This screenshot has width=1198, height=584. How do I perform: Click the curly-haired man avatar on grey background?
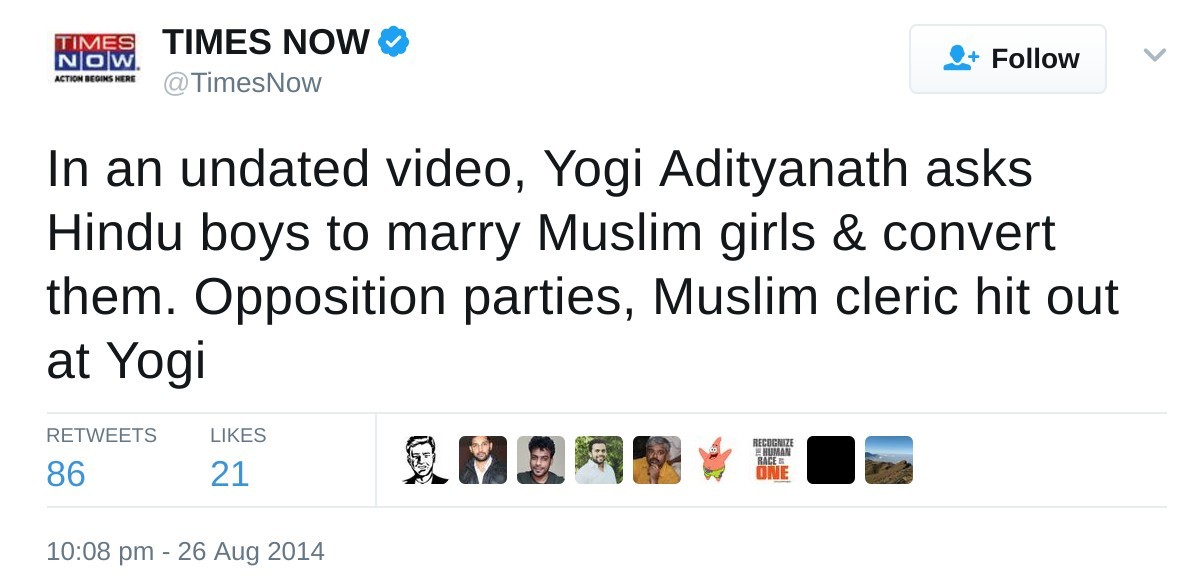coord(541,460)
